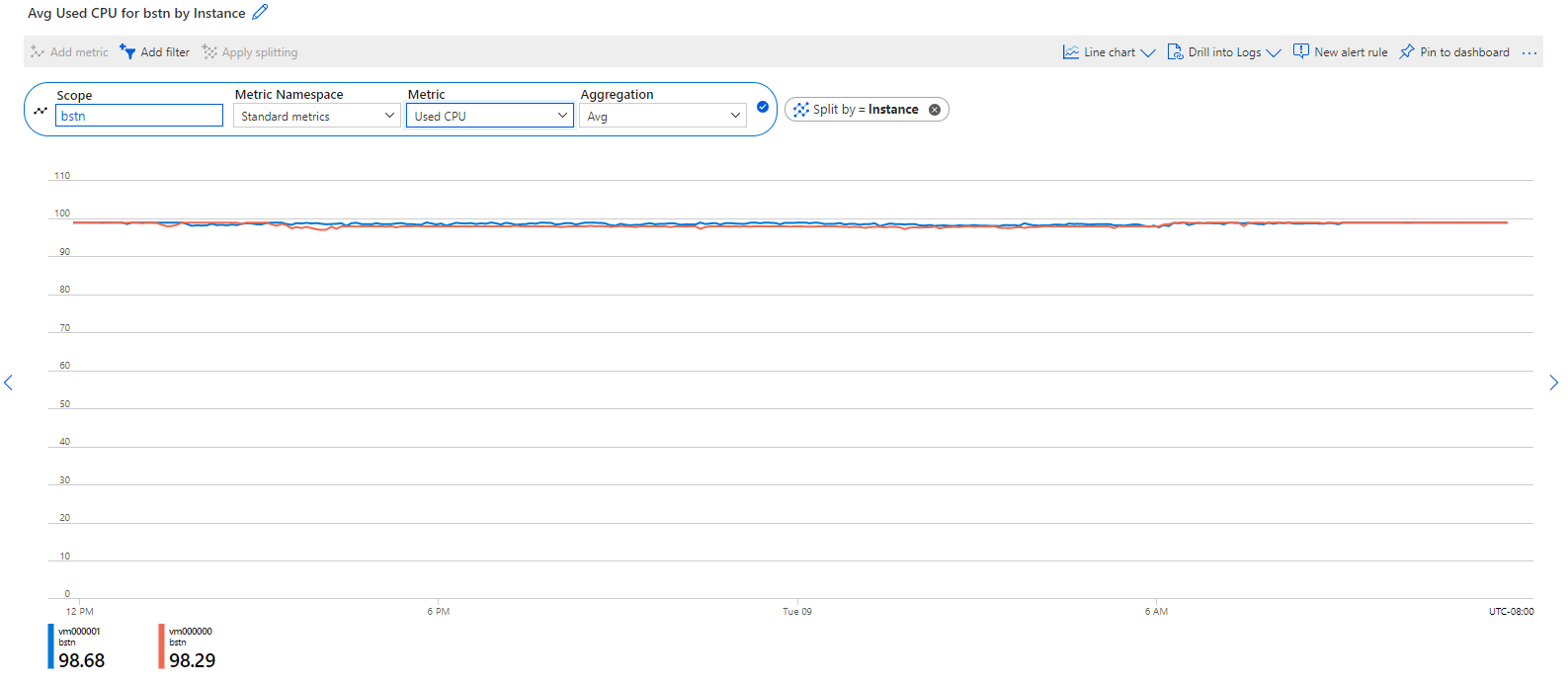The width and height of the screenshot is (1568, 685).
Task: Click the 12 PM axis label
Action: pyautogui.click(x=80, y=612)
